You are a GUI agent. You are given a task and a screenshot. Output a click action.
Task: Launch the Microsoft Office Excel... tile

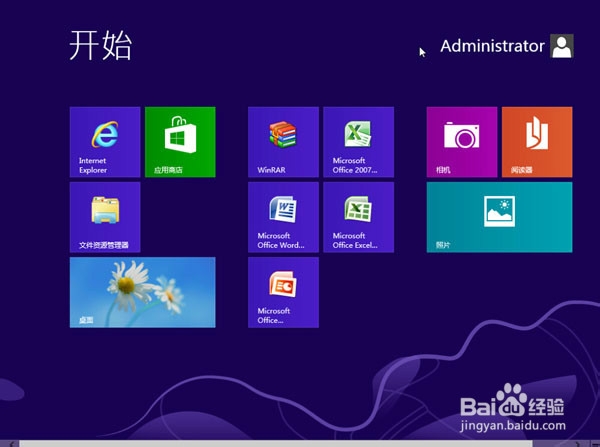click(x=359, y=217)
